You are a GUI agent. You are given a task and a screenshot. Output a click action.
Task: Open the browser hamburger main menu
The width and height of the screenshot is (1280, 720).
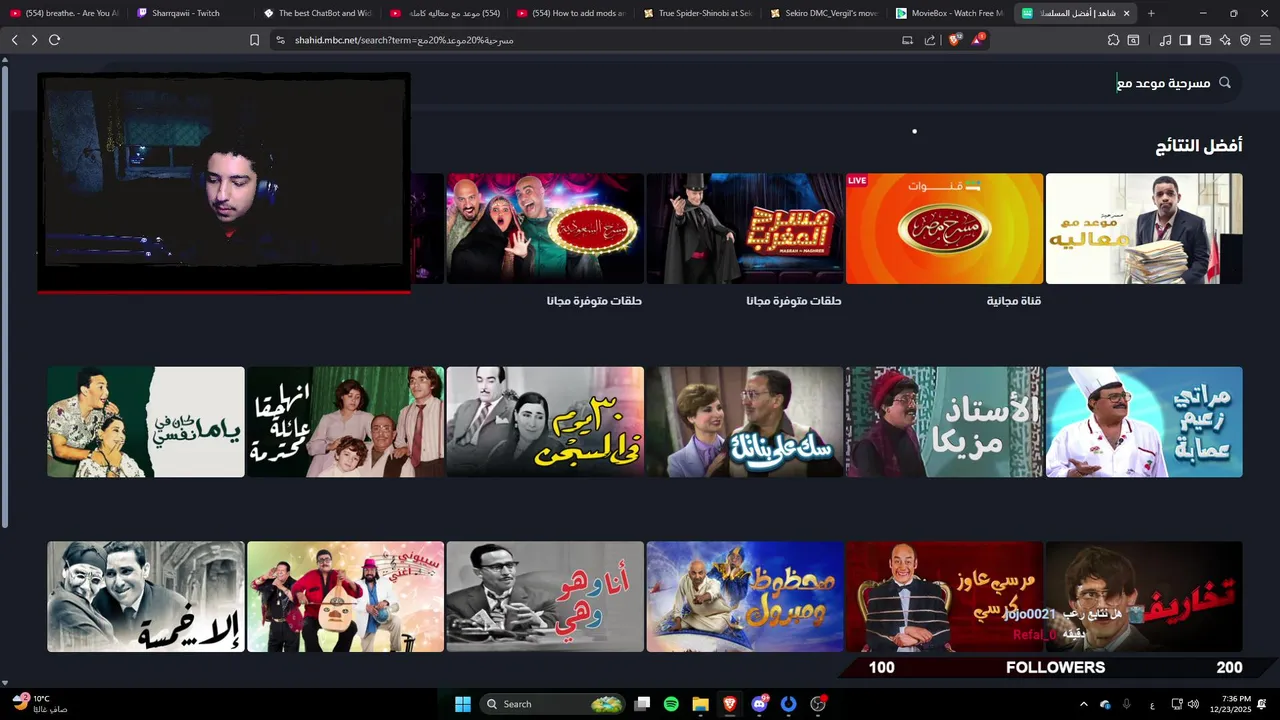point(1265,40)
